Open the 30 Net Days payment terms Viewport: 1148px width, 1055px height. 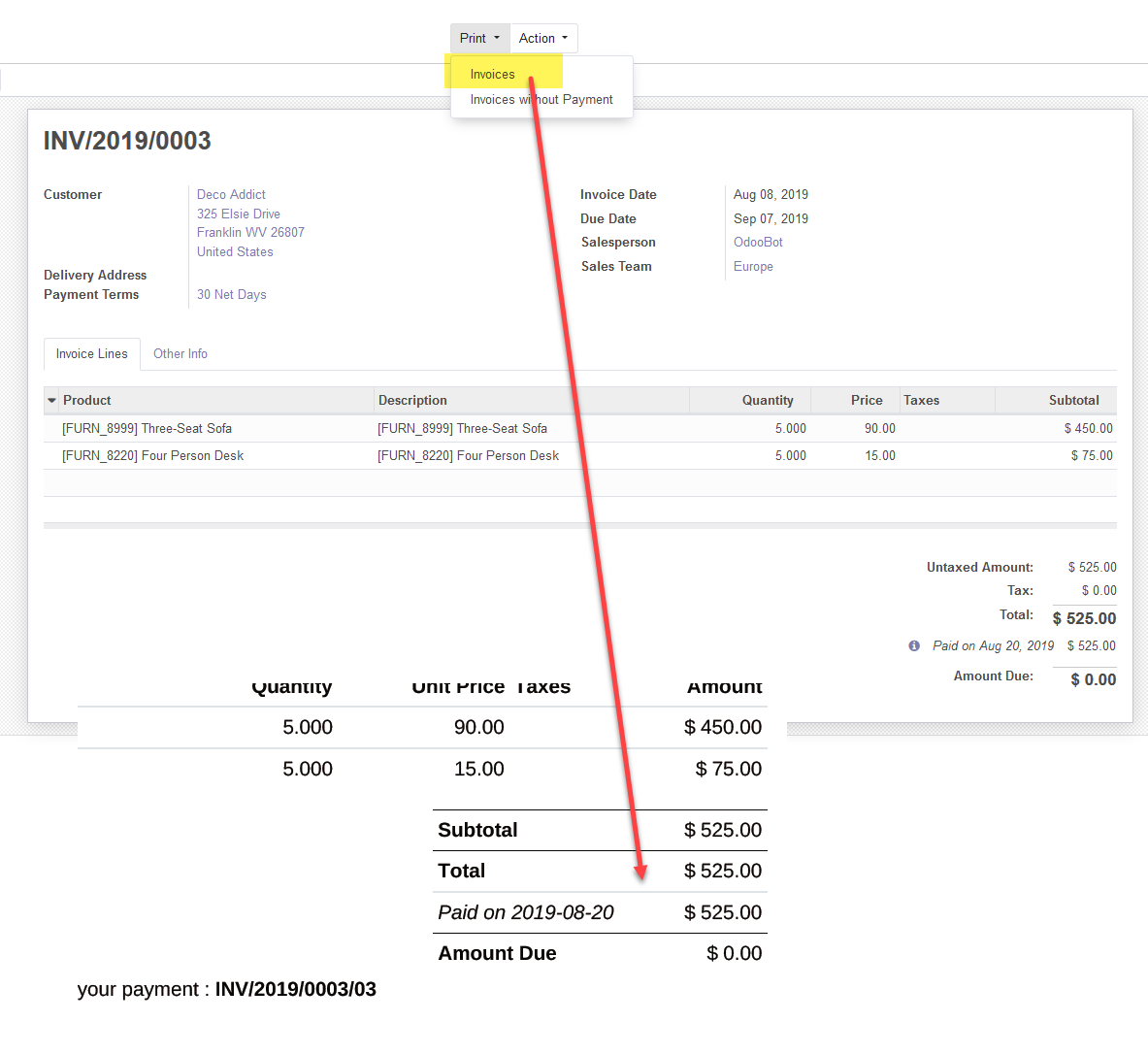coord(231,295)
